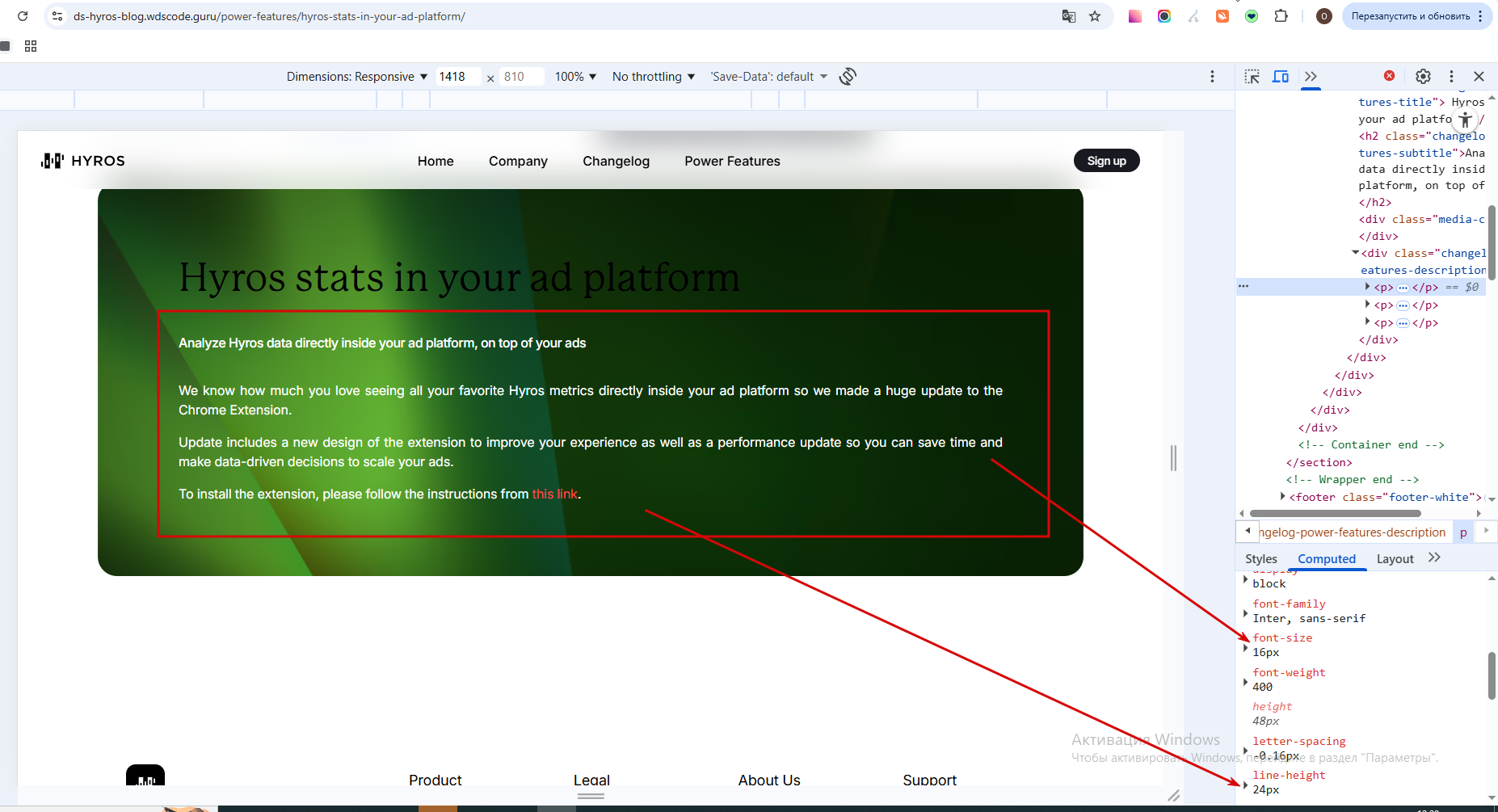This screenshot has width=1498, height=812.
Task: Click the viewport height field showing 810
Action: (x=521, y=77)
